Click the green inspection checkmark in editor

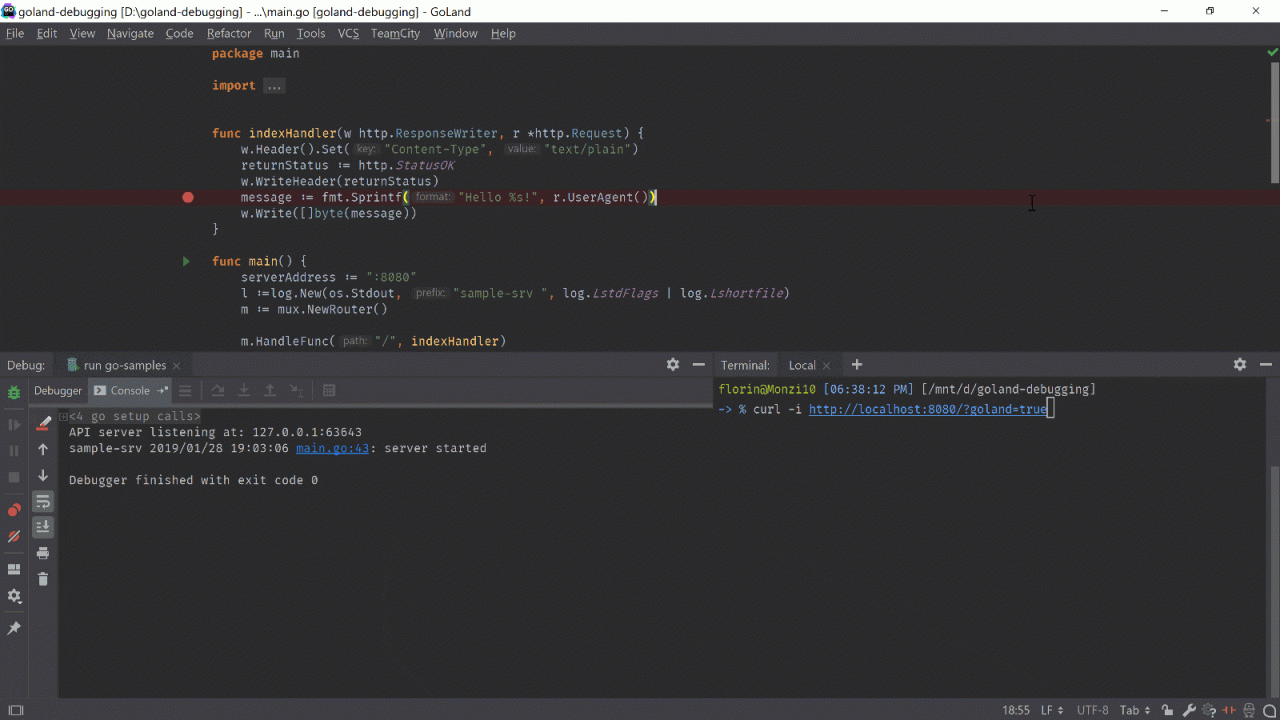[1273, 52]
